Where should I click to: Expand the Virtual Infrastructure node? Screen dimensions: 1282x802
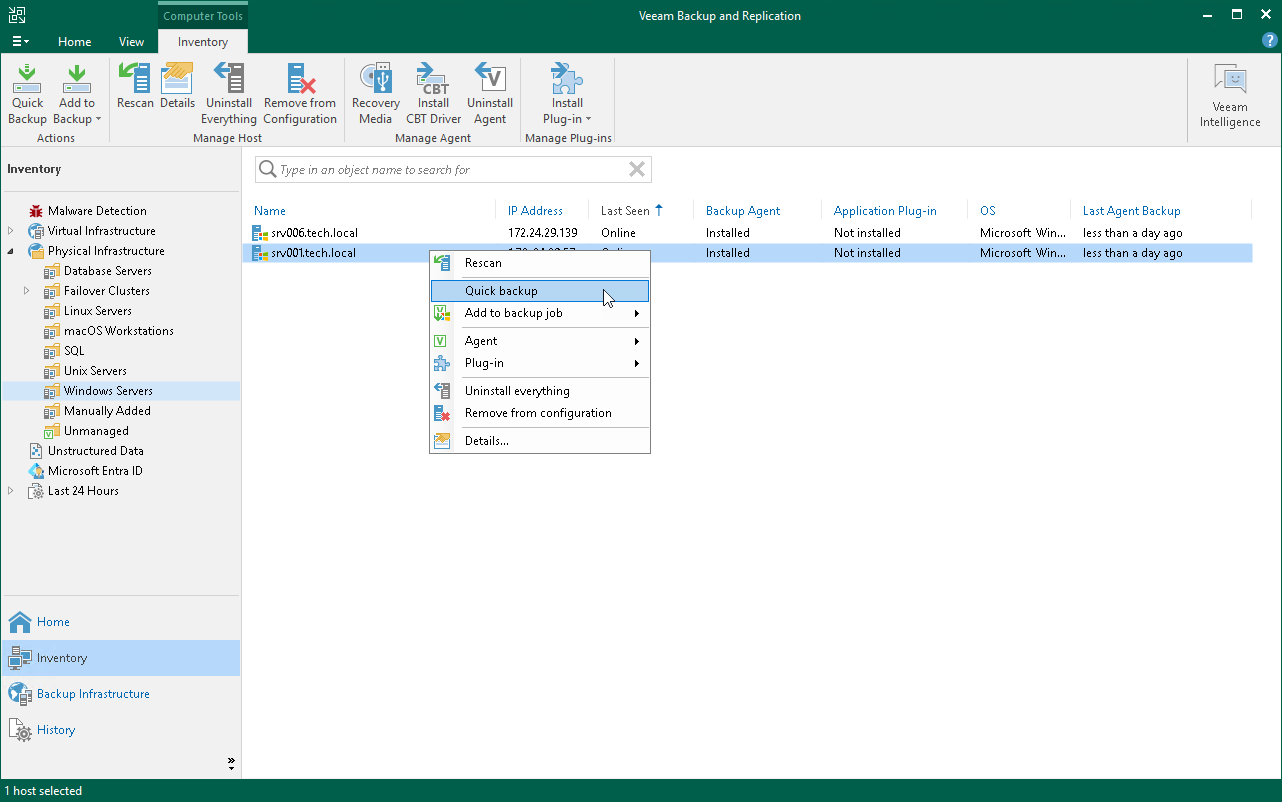click(x=11, y=231)
